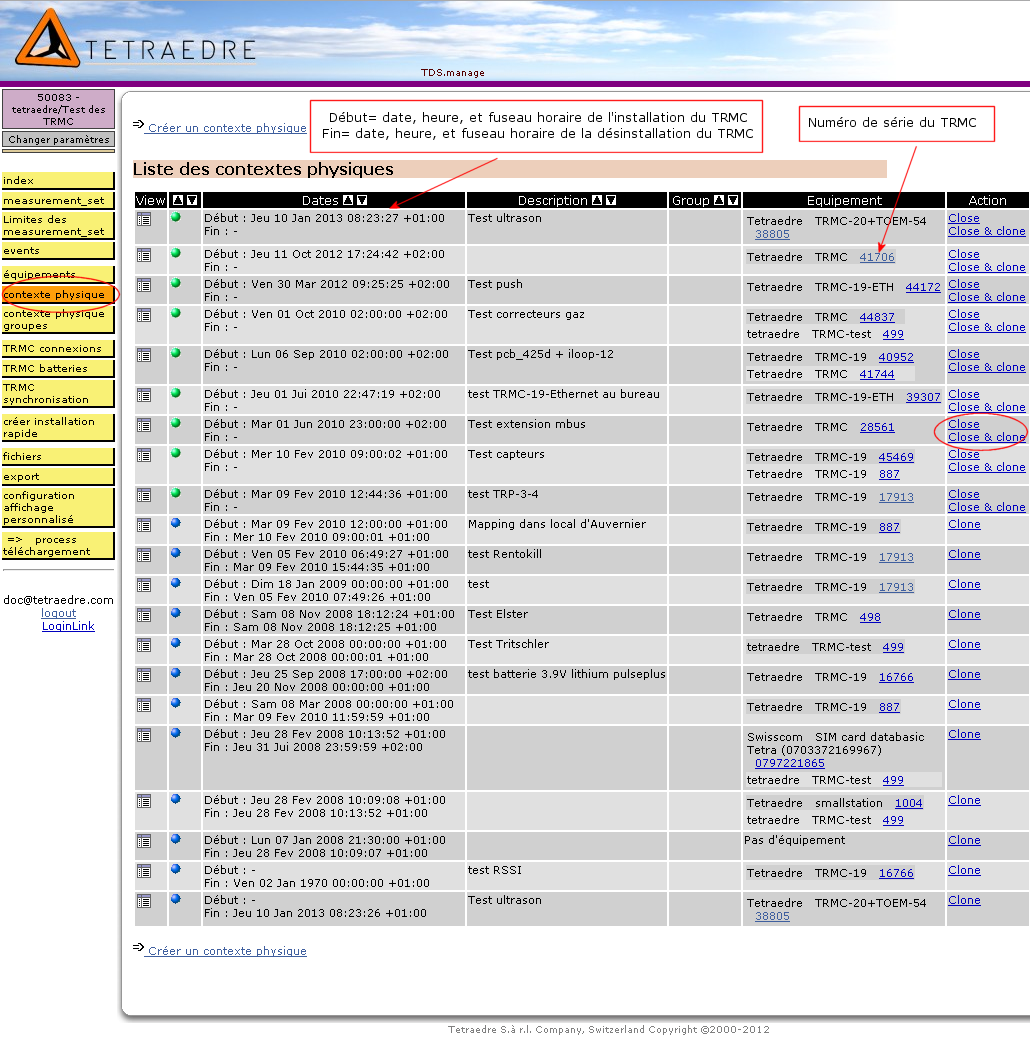Open view icon for Test extension mbus row
1030x1041 pixels.
[144, 425]
